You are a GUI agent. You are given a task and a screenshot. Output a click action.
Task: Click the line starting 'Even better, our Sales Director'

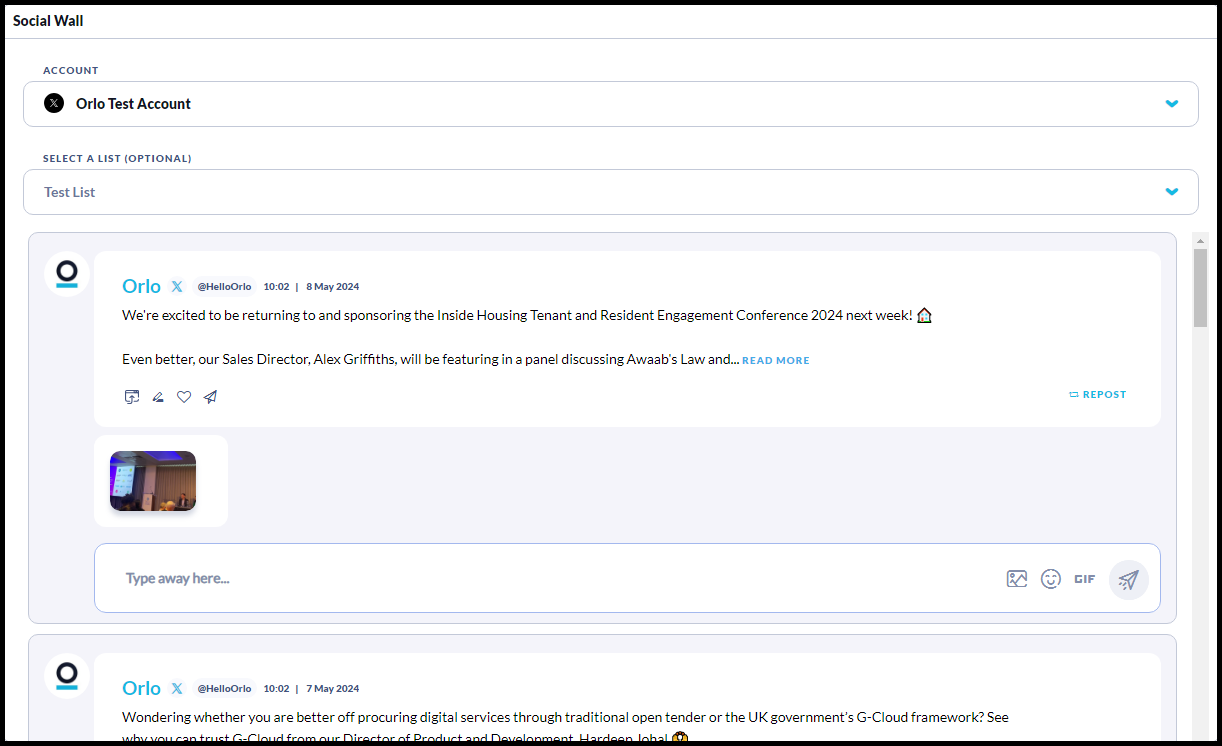pyautogui.click(x=430, y=360)
